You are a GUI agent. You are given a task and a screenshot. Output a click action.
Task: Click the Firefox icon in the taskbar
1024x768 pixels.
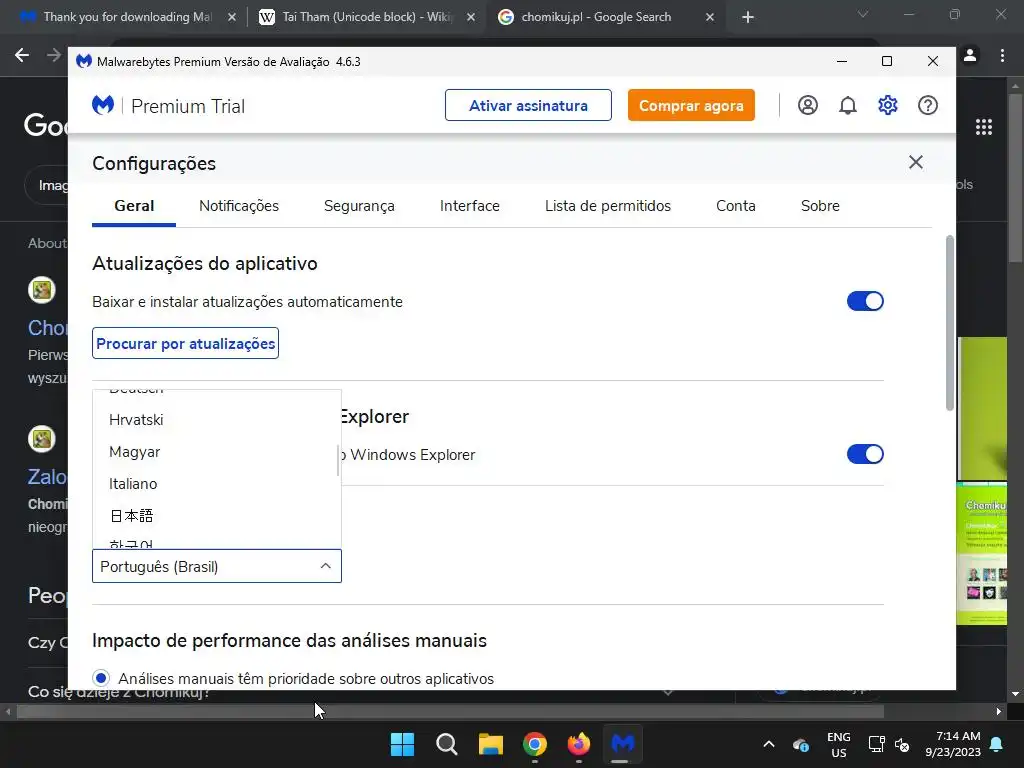click(579, 744)
